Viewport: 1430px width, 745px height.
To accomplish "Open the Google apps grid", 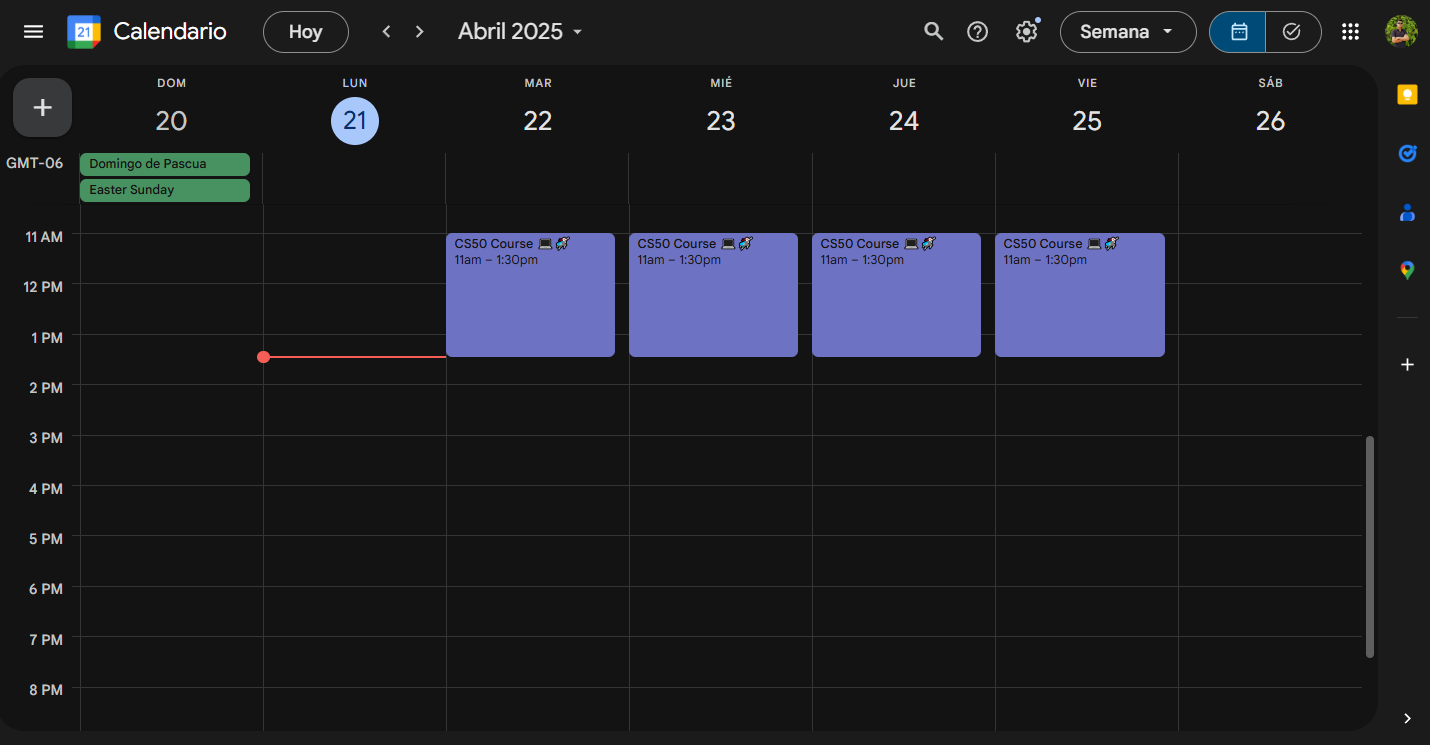I will tap(1350, 32).
